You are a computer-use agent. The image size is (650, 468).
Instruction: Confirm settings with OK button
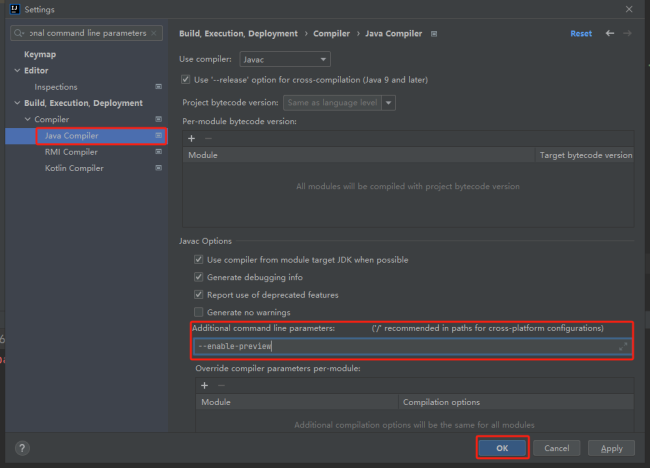pos(502,448)
